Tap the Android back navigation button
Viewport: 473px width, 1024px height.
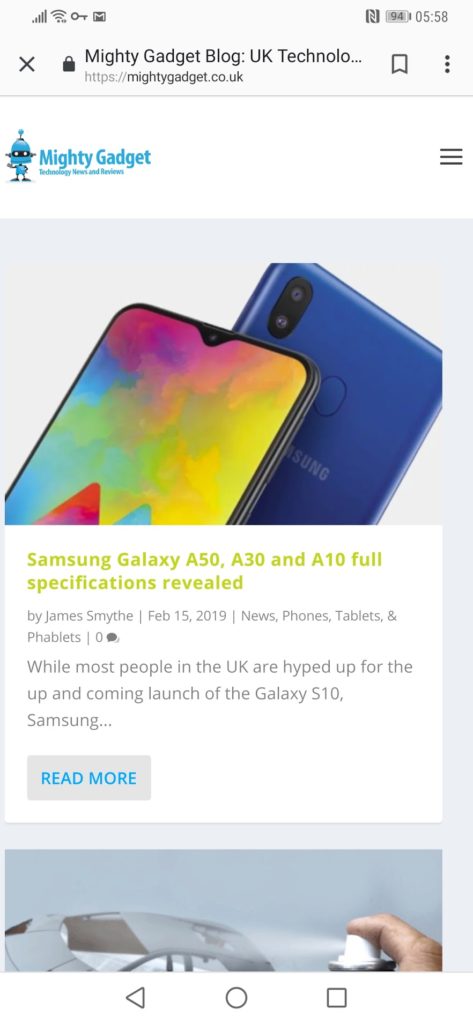point(135,997)
